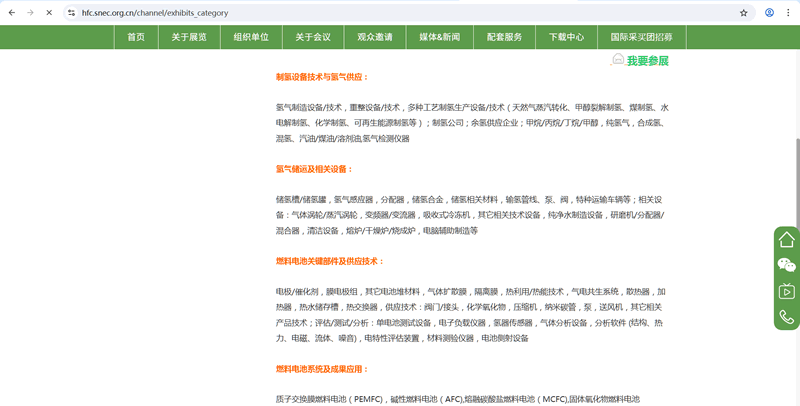This screenshot has height=406, width=800.
Task: Open 国际采买团招募 link
Action: pyautogui.click(x=641, y=37)
